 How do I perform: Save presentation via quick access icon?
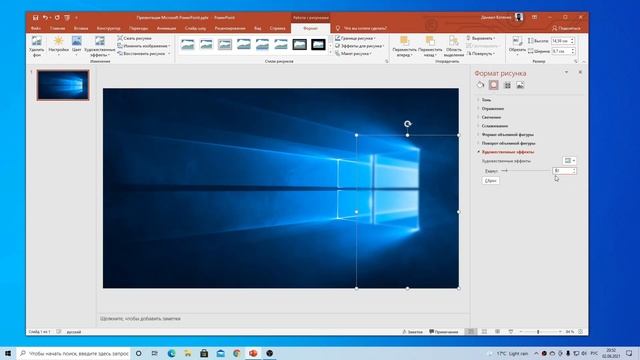(36, 18)
